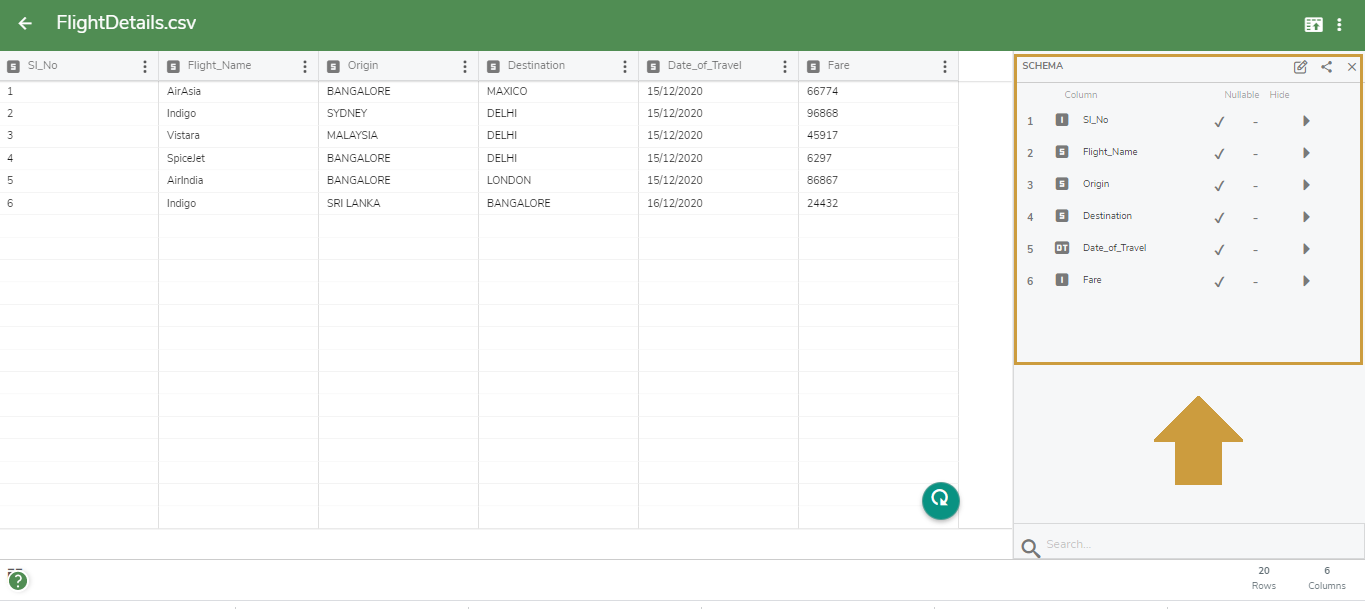Screen dimensions: 1365x609
Task: Open the three-dot menu in the top bar
Action: click(1340, 23)
